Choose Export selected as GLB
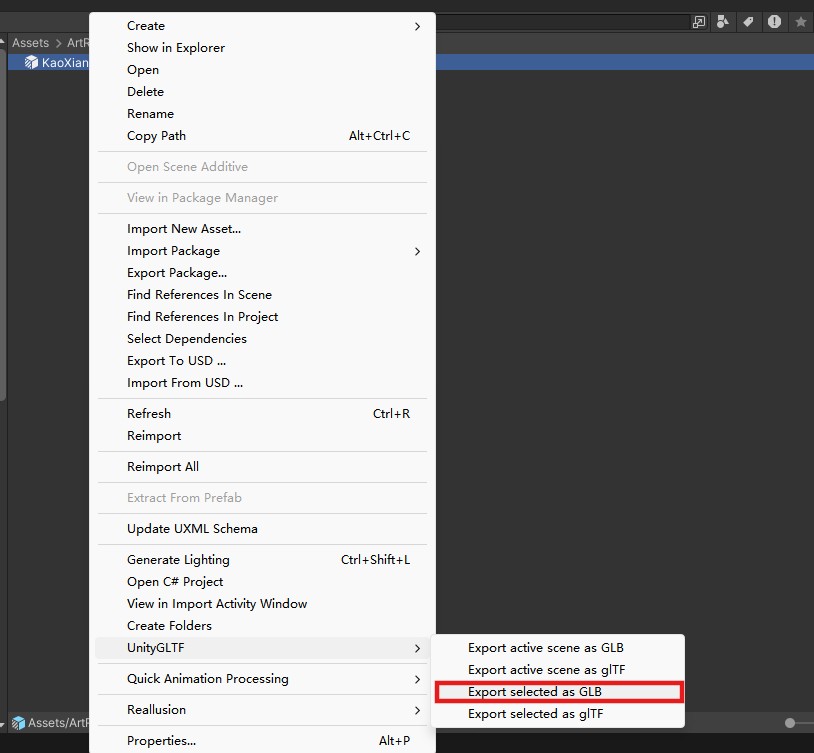The image size is (814, 753). tap(534, 692)
